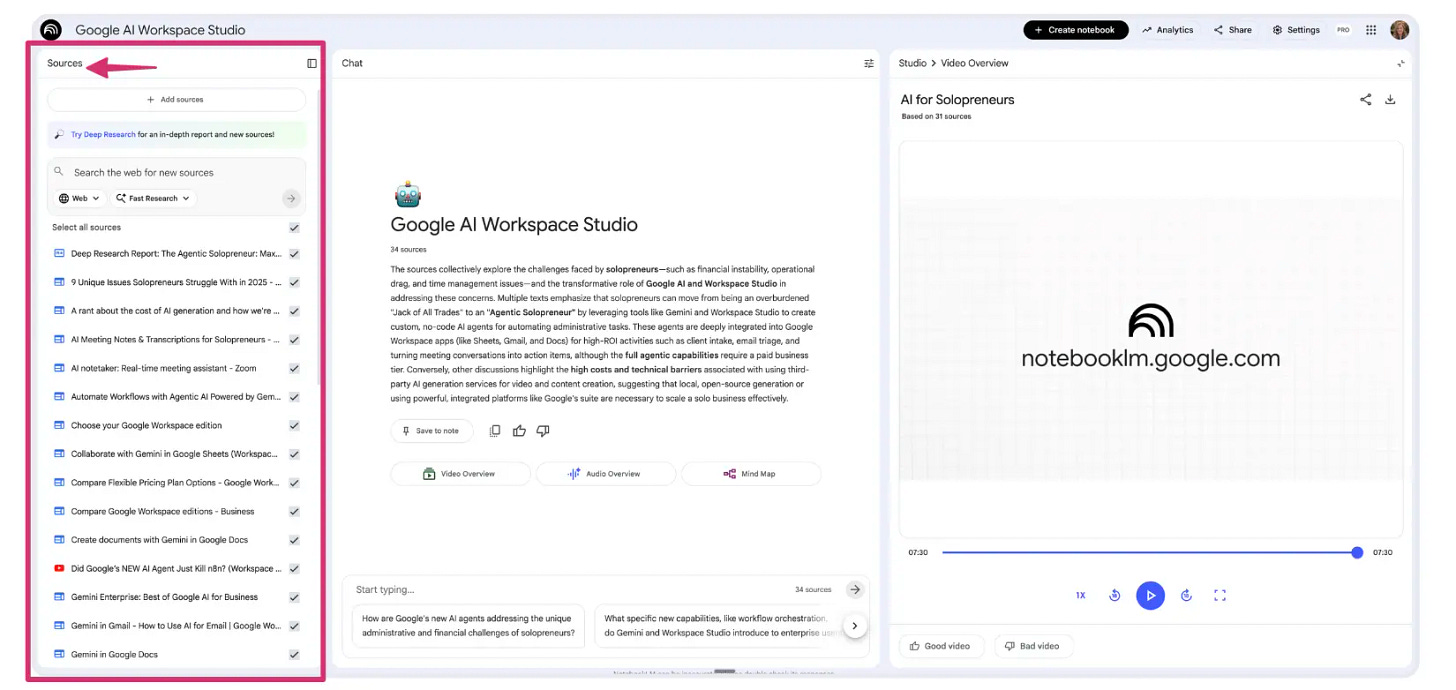The width and height of the screenshot is (1456, 690).
Task: Deselect the Deep Research Report source
Action: pos(293,253)
